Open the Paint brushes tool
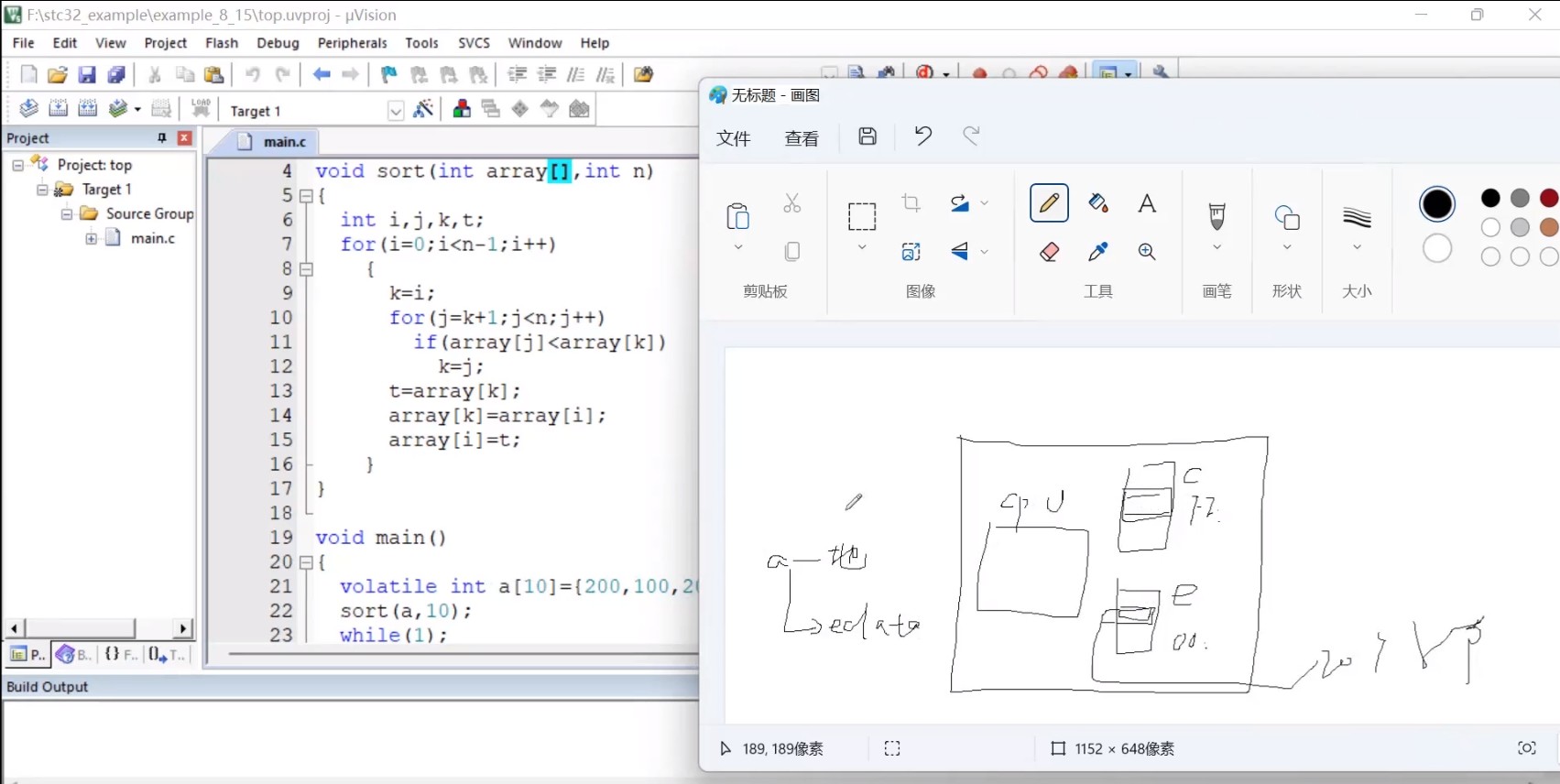 (1216, 217)
